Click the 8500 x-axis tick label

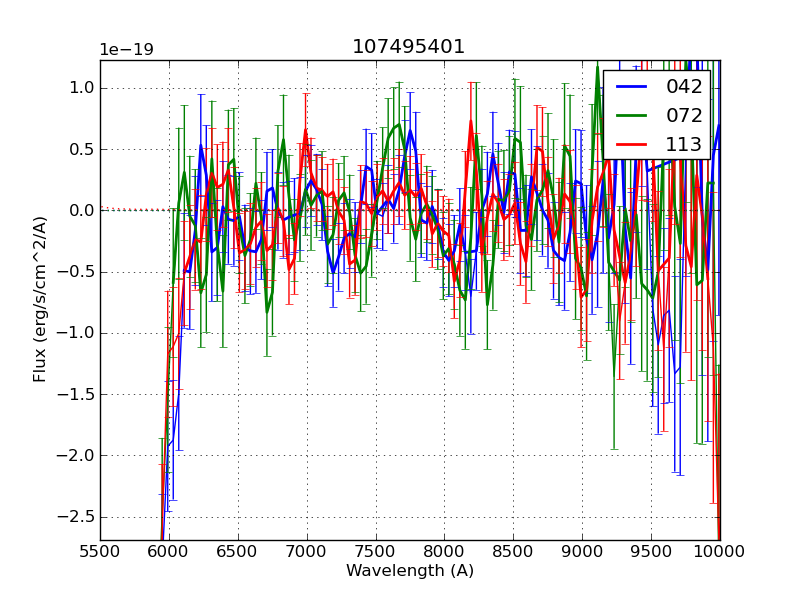[x=513, y=549]
